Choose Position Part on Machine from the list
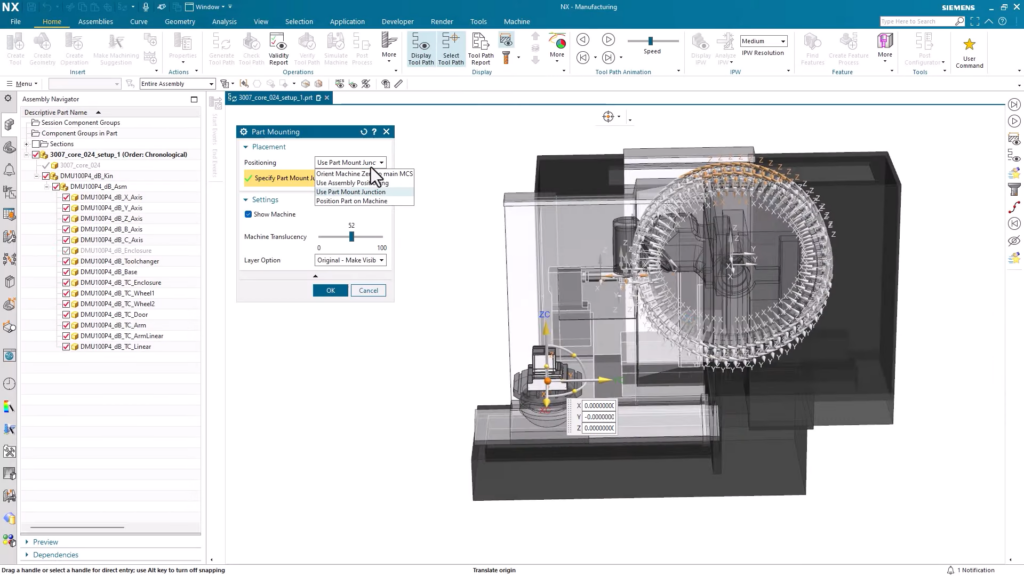This screenshot has width=1024, height=576. pyautogui.click(x=350, y=202)
